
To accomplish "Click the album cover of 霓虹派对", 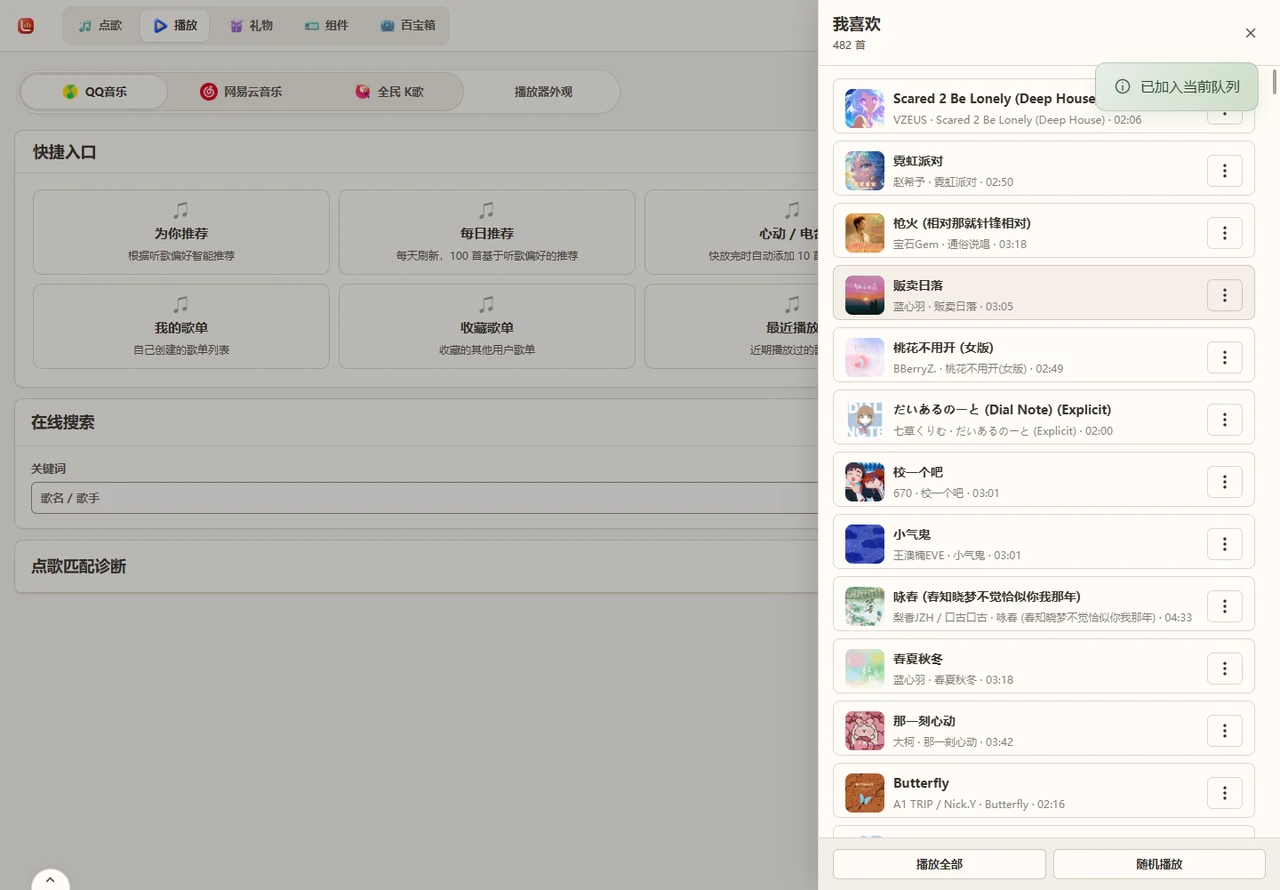I will 864,171.
